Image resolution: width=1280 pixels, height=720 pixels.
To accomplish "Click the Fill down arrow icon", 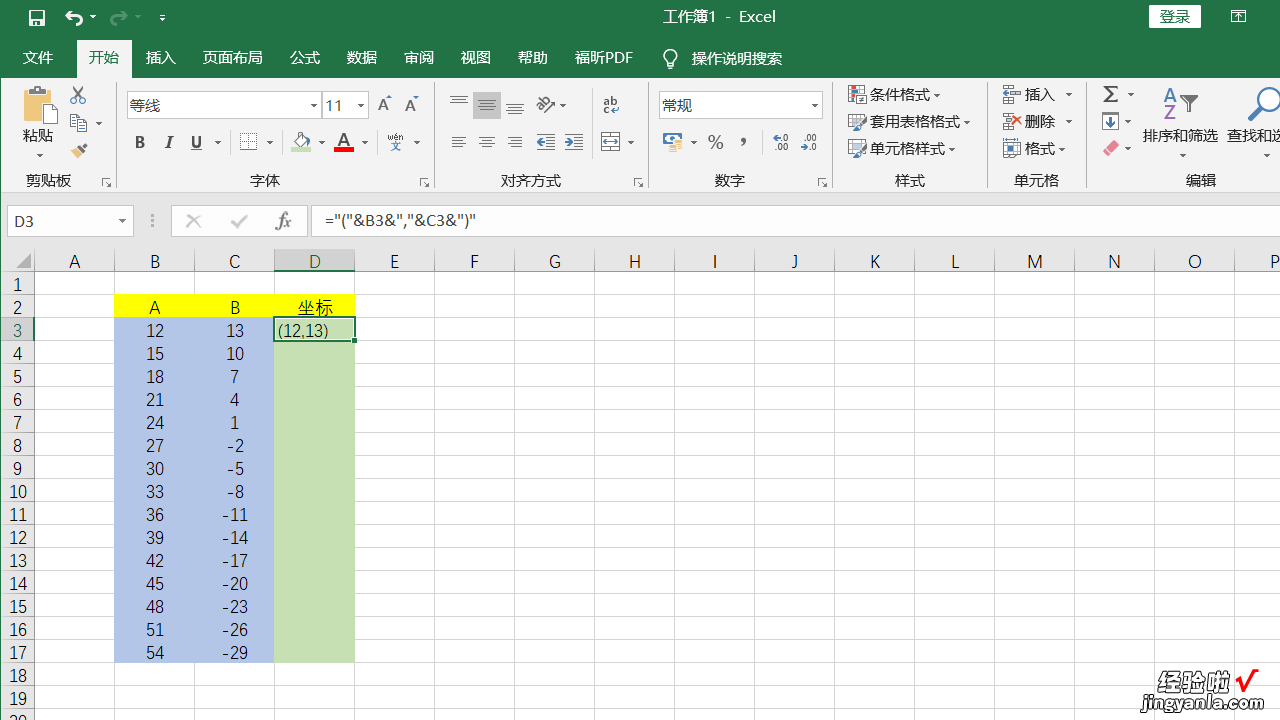I will click(1110, 121).
